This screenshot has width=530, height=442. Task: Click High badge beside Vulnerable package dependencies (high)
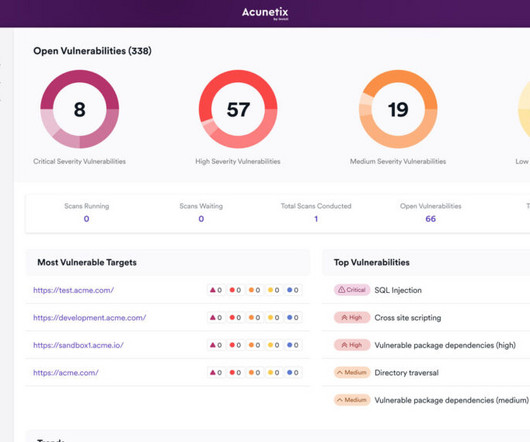click(352, 345)
